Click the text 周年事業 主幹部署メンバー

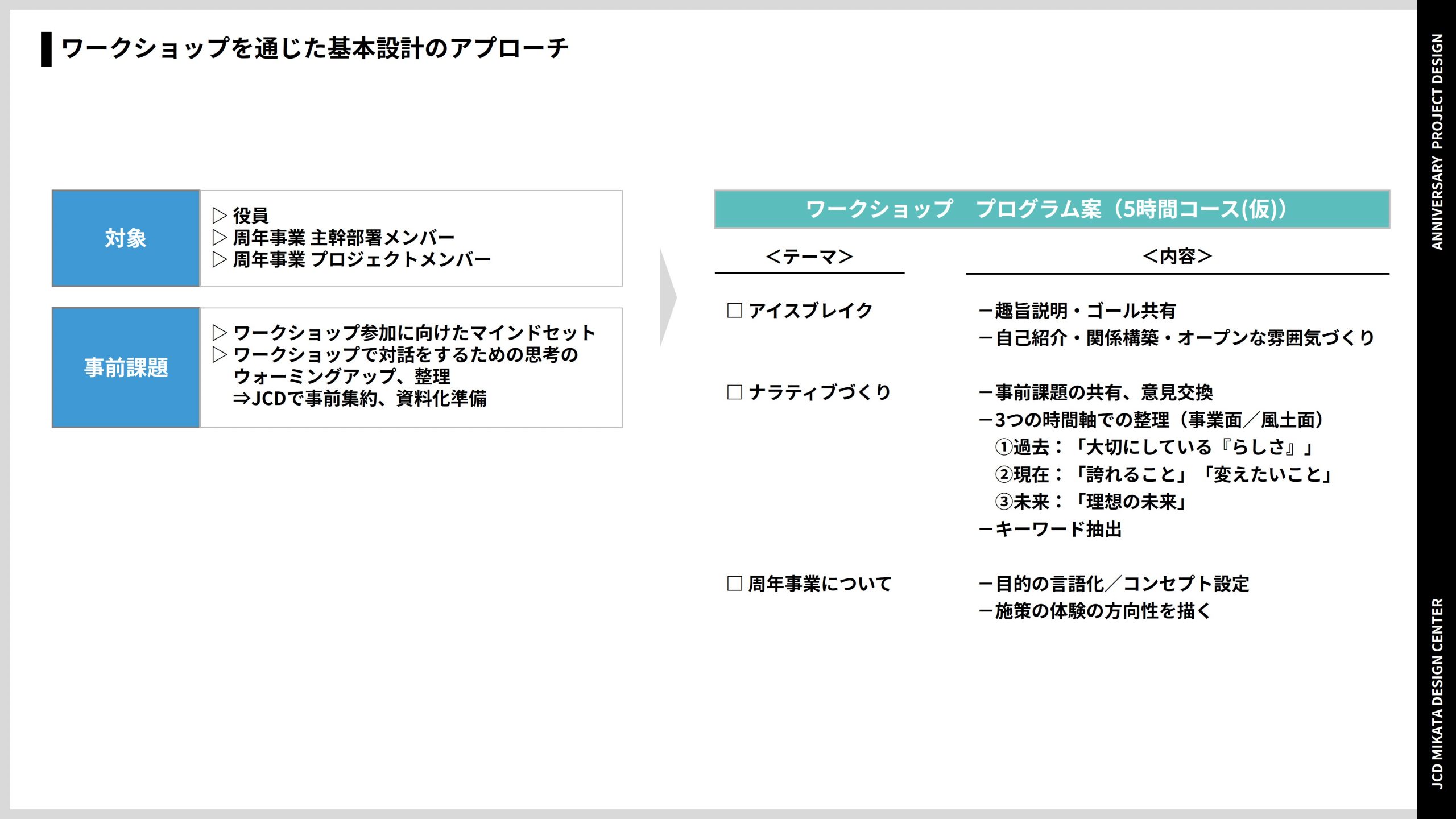click(x=344, y=237)
